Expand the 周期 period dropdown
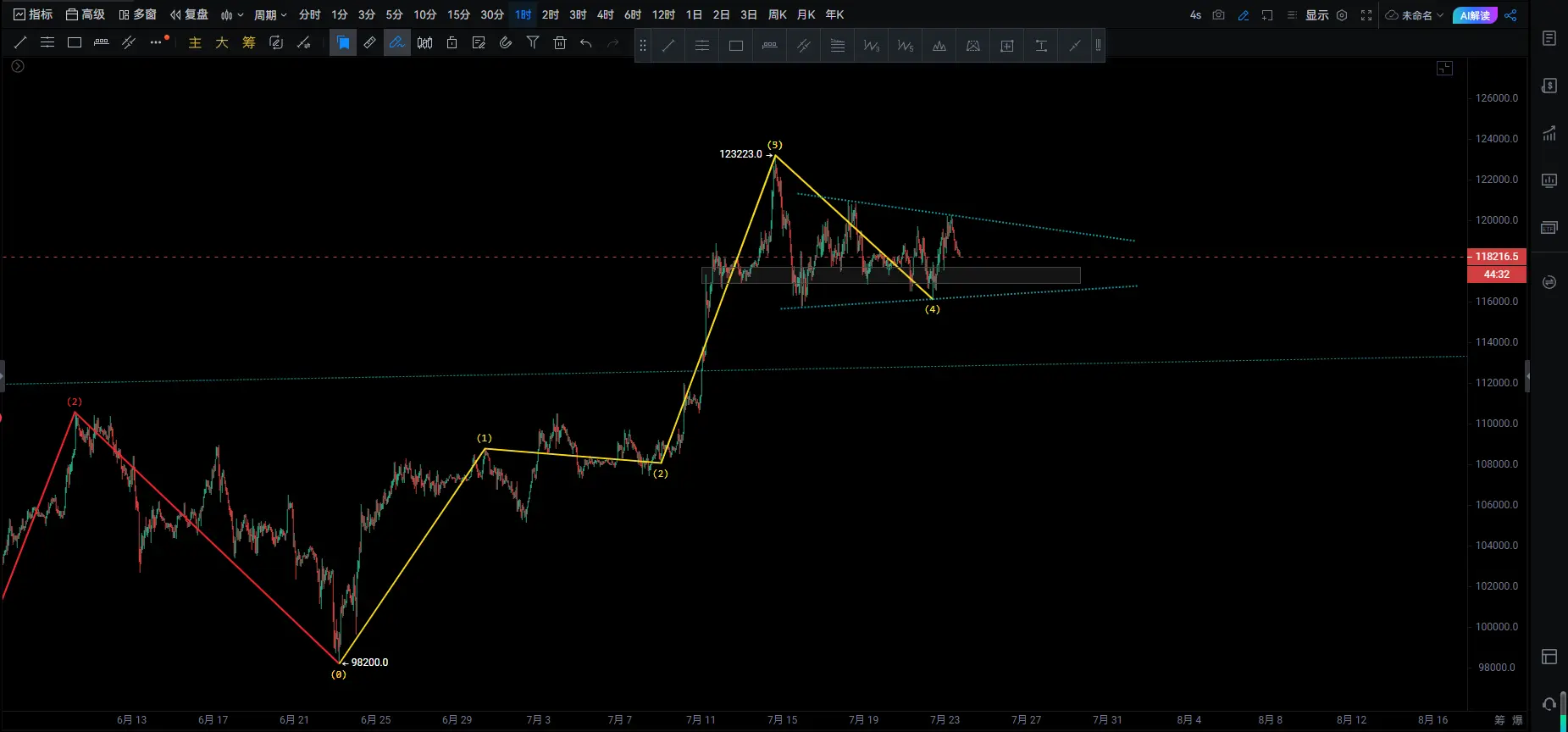 [x=270, y=14]
